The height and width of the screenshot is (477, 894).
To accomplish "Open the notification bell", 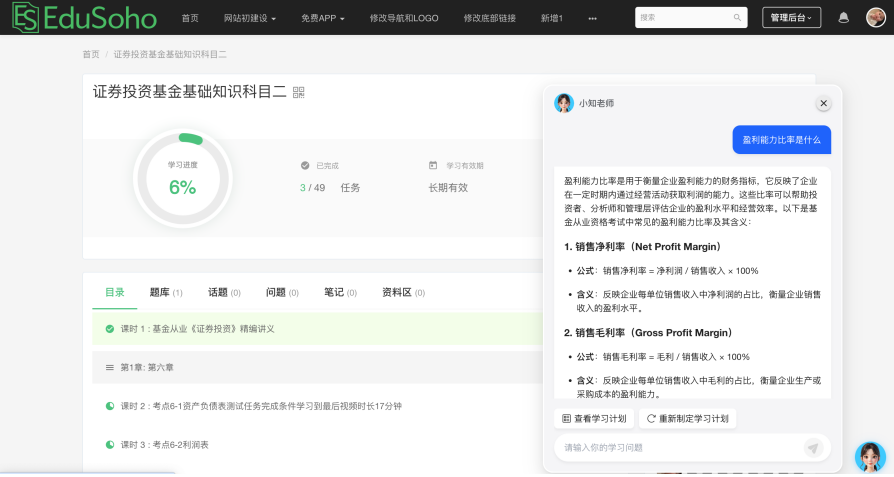I will coord(844,18).
